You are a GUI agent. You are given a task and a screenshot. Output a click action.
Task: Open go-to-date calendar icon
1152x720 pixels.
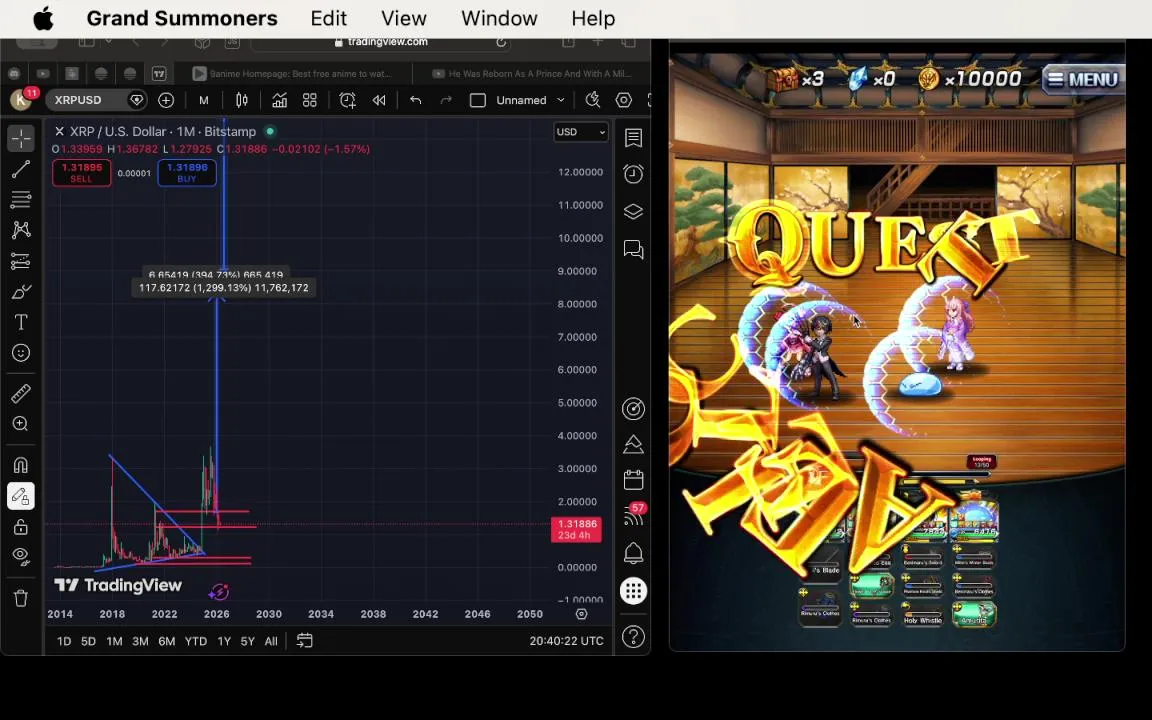[304, 641]
